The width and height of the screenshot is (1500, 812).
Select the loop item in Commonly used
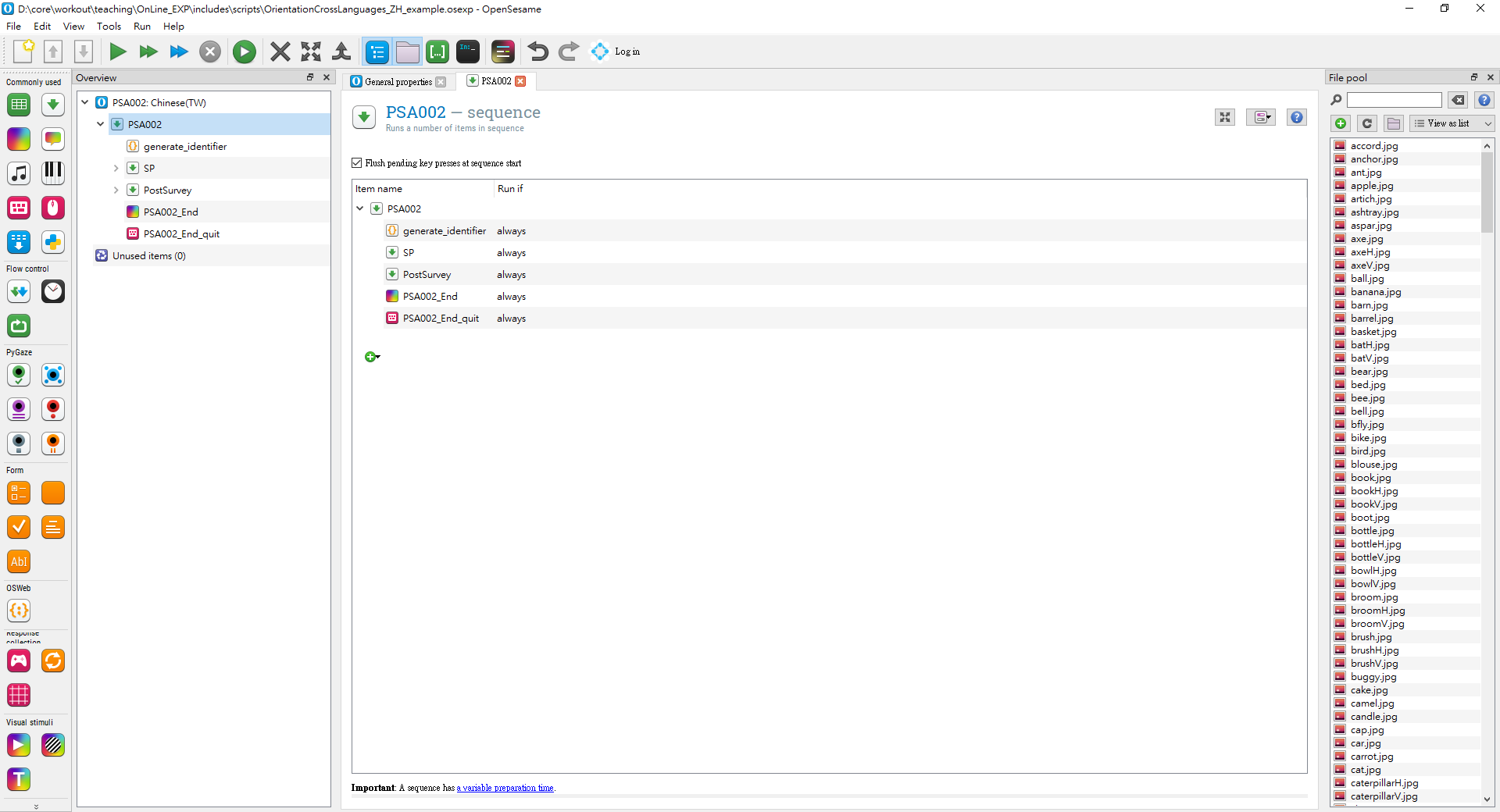click(x=19, y=105)
